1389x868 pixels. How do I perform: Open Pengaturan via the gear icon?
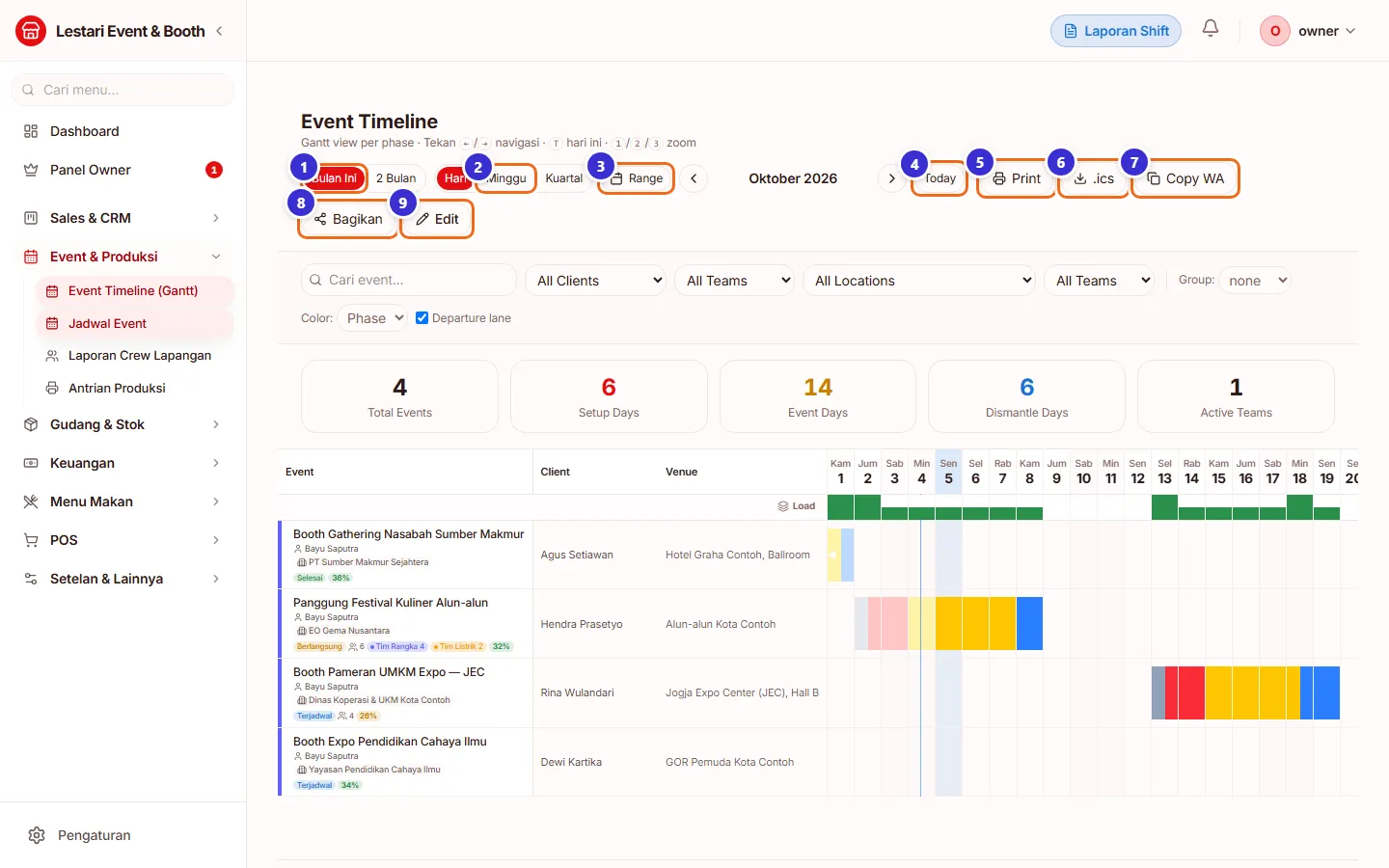click(37, 835)
